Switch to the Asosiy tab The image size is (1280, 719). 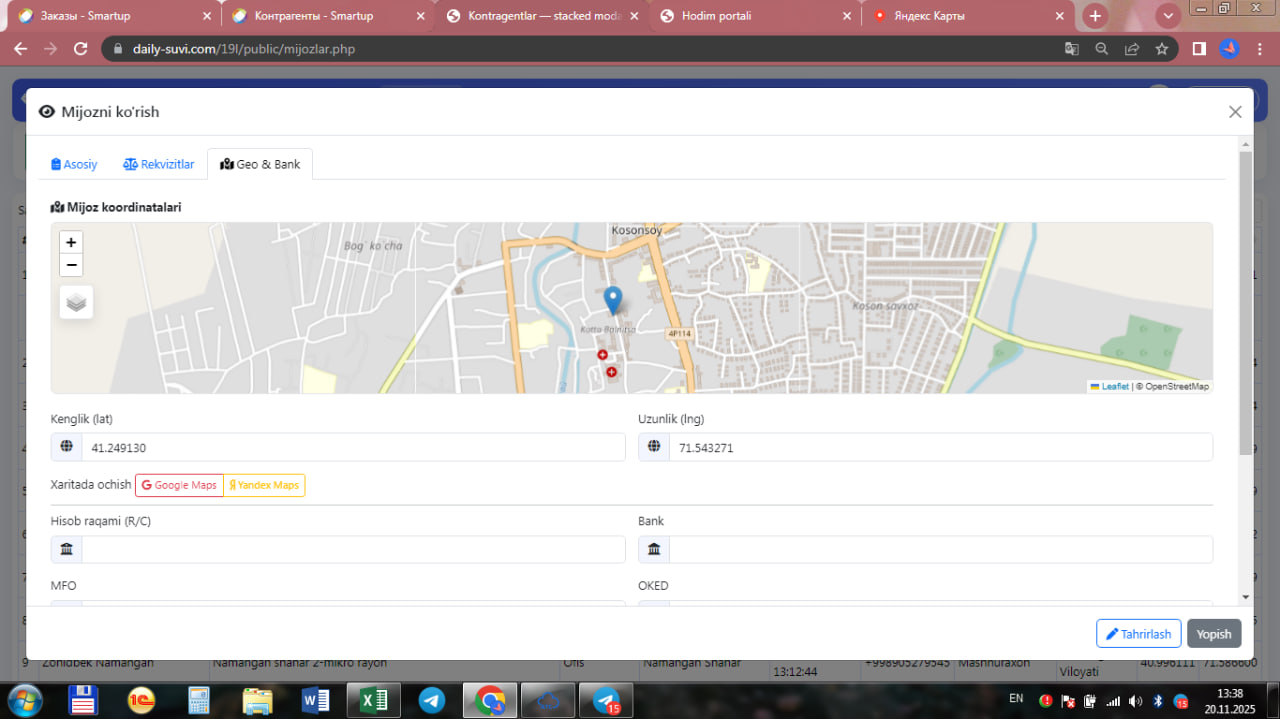[74, 164]
